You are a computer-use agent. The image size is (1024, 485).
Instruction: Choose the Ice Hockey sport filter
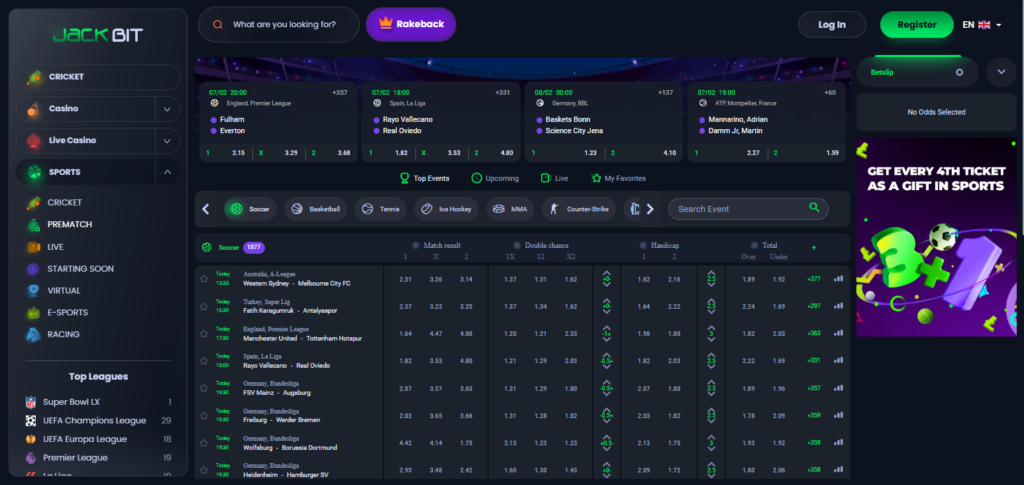pos(443,209)
